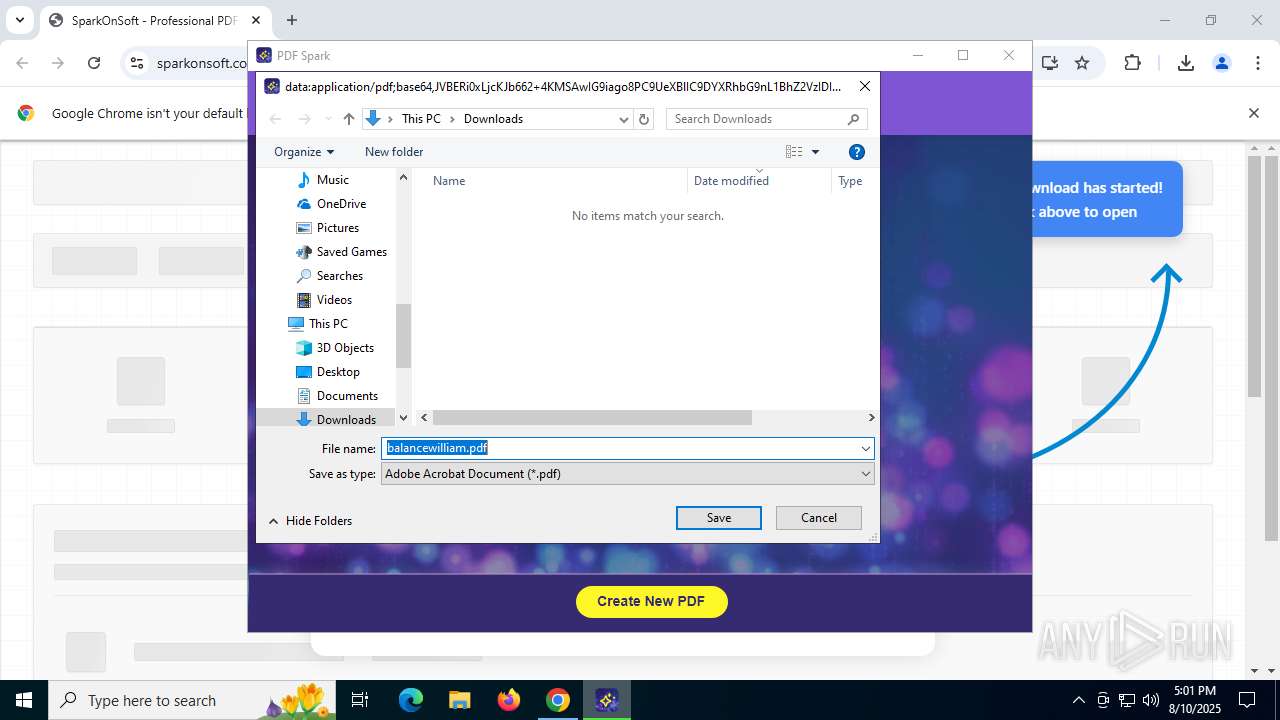Open a new Chrome tab

point(292,20)
